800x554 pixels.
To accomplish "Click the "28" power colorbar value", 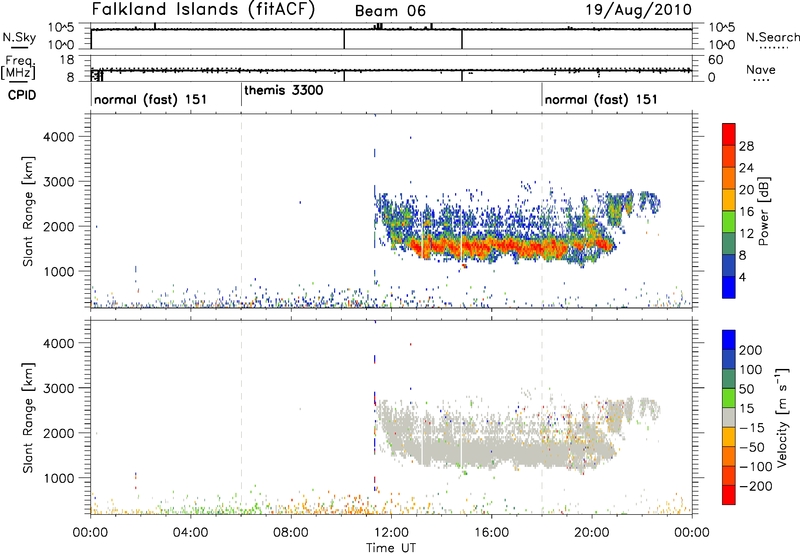I will [746, 146].
